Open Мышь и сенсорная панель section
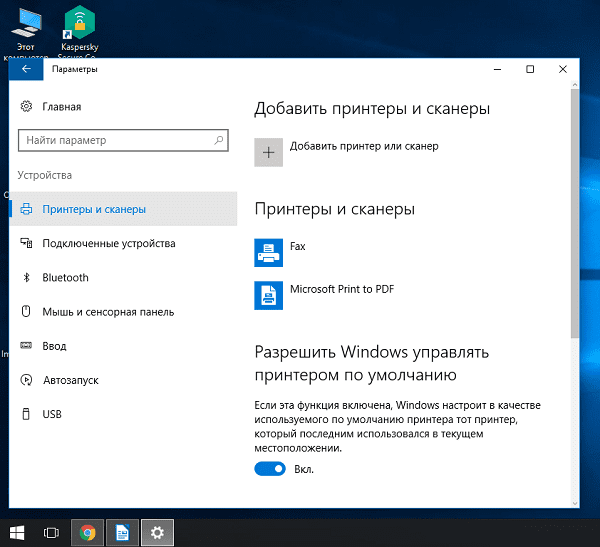The width and height of the screenshot is (600, 547). (x=108, y=312)
